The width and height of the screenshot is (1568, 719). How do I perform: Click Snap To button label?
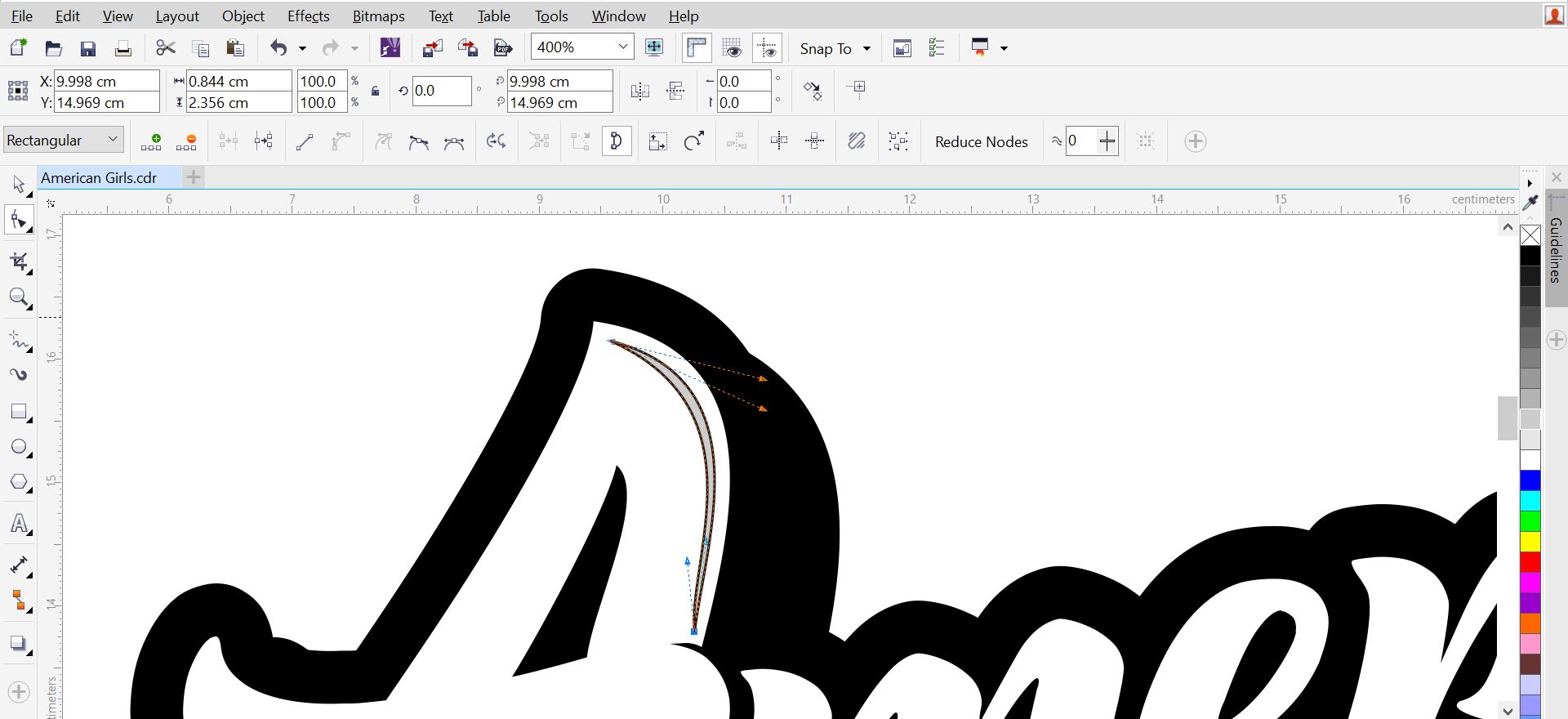tap(826, 49)
